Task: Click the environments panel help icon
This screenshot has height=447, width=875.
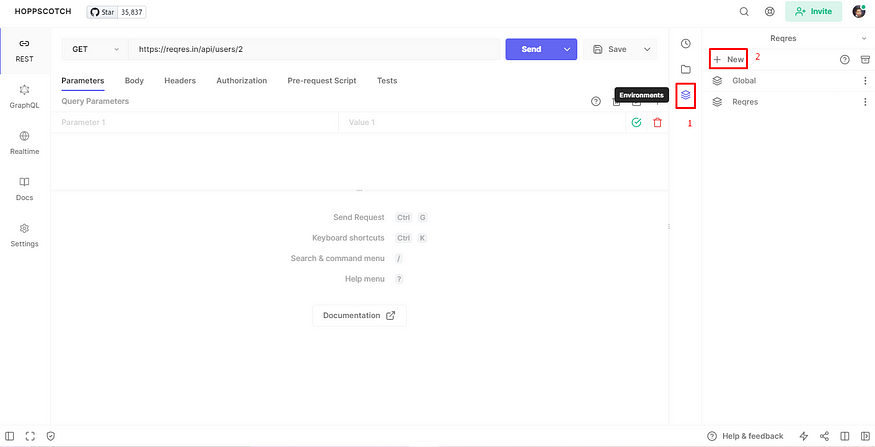Action: [x=845, y=59]
